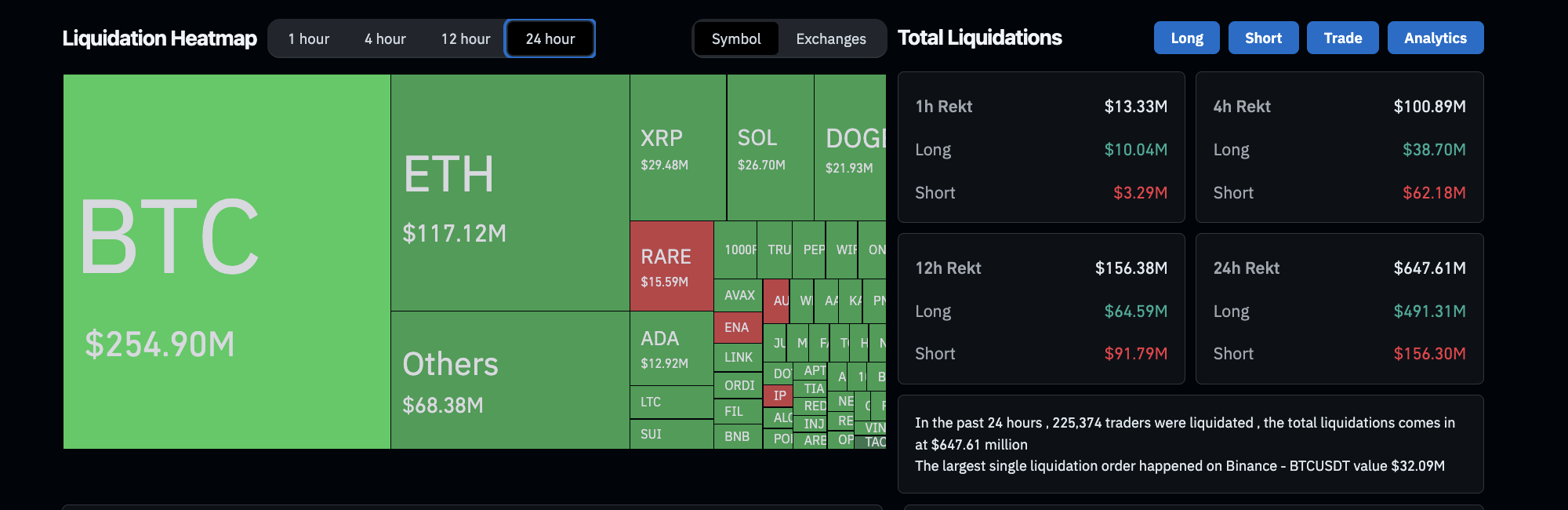Open the Trade button
1568x510 pixels.
coord(1342,38)
